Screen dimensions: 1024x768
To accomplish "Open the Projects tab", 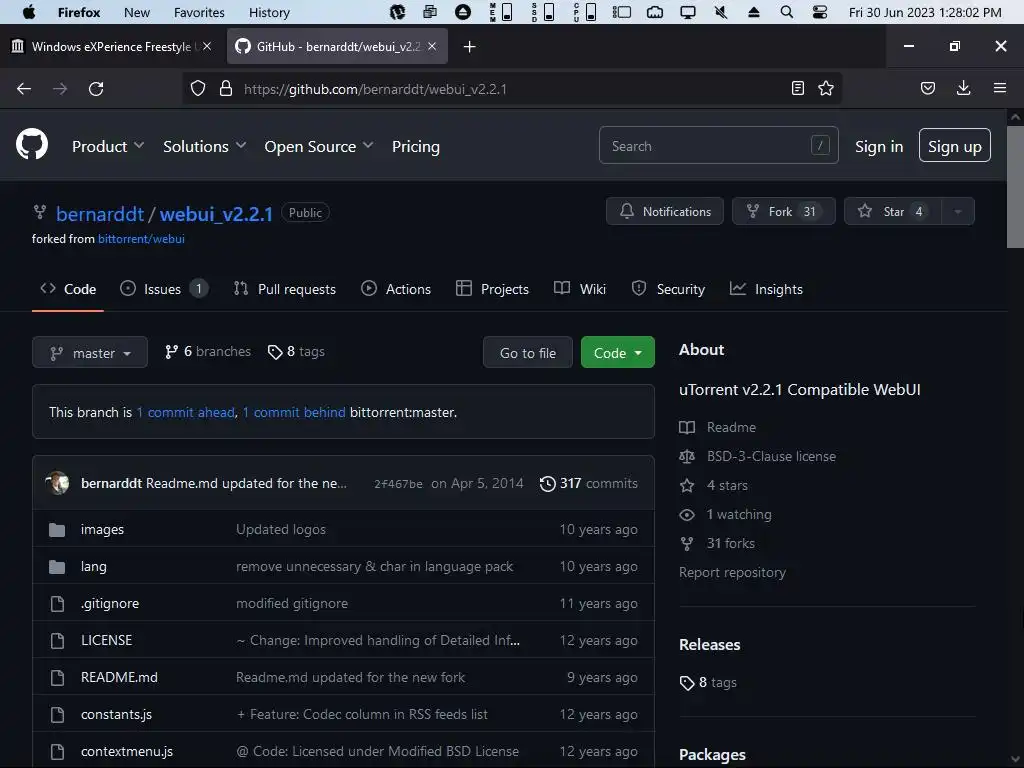I will (492, 289).
